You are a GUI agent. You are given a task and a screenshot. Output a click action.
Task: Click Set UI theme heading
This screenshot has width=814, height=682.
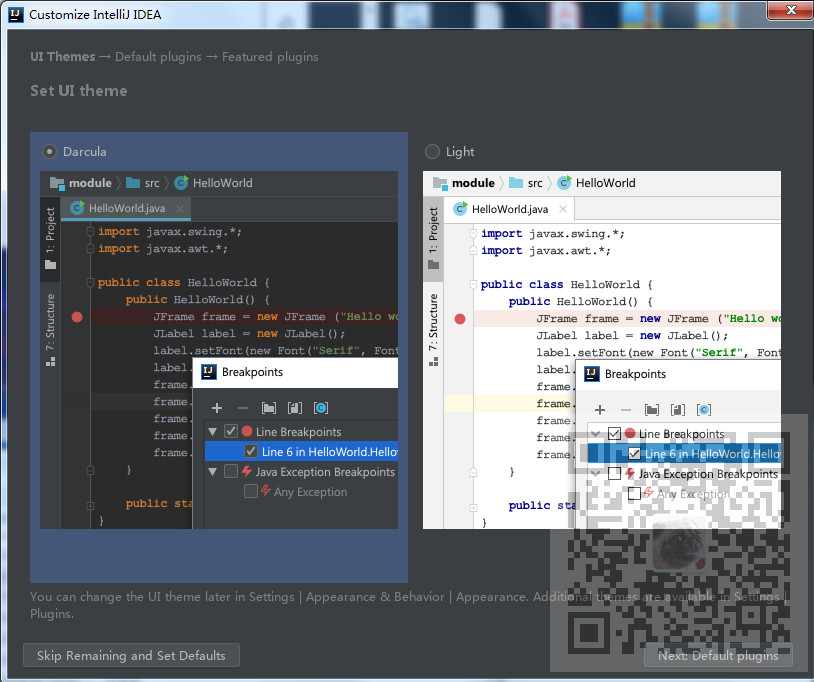pyautogui.click(x=79, y=91)
